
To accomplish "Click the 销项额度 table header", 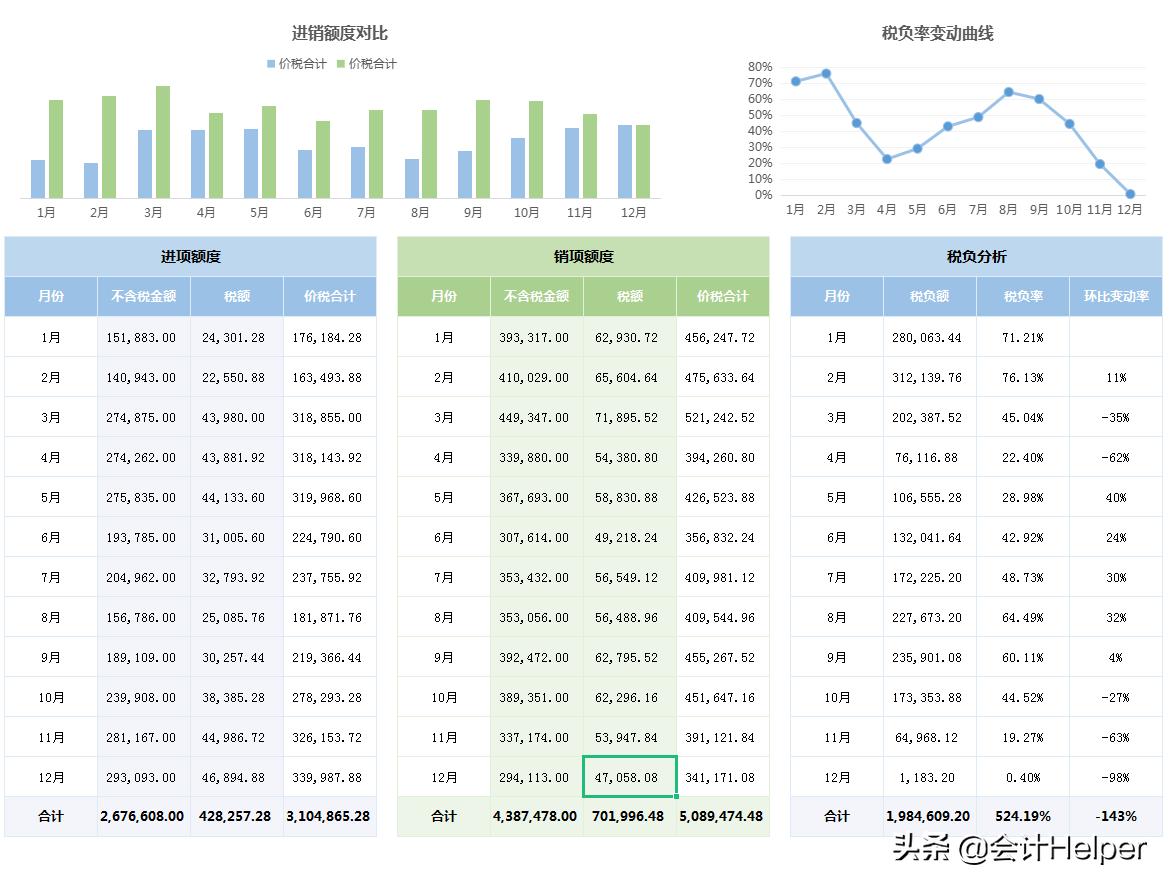I will (x=583, y=256).
